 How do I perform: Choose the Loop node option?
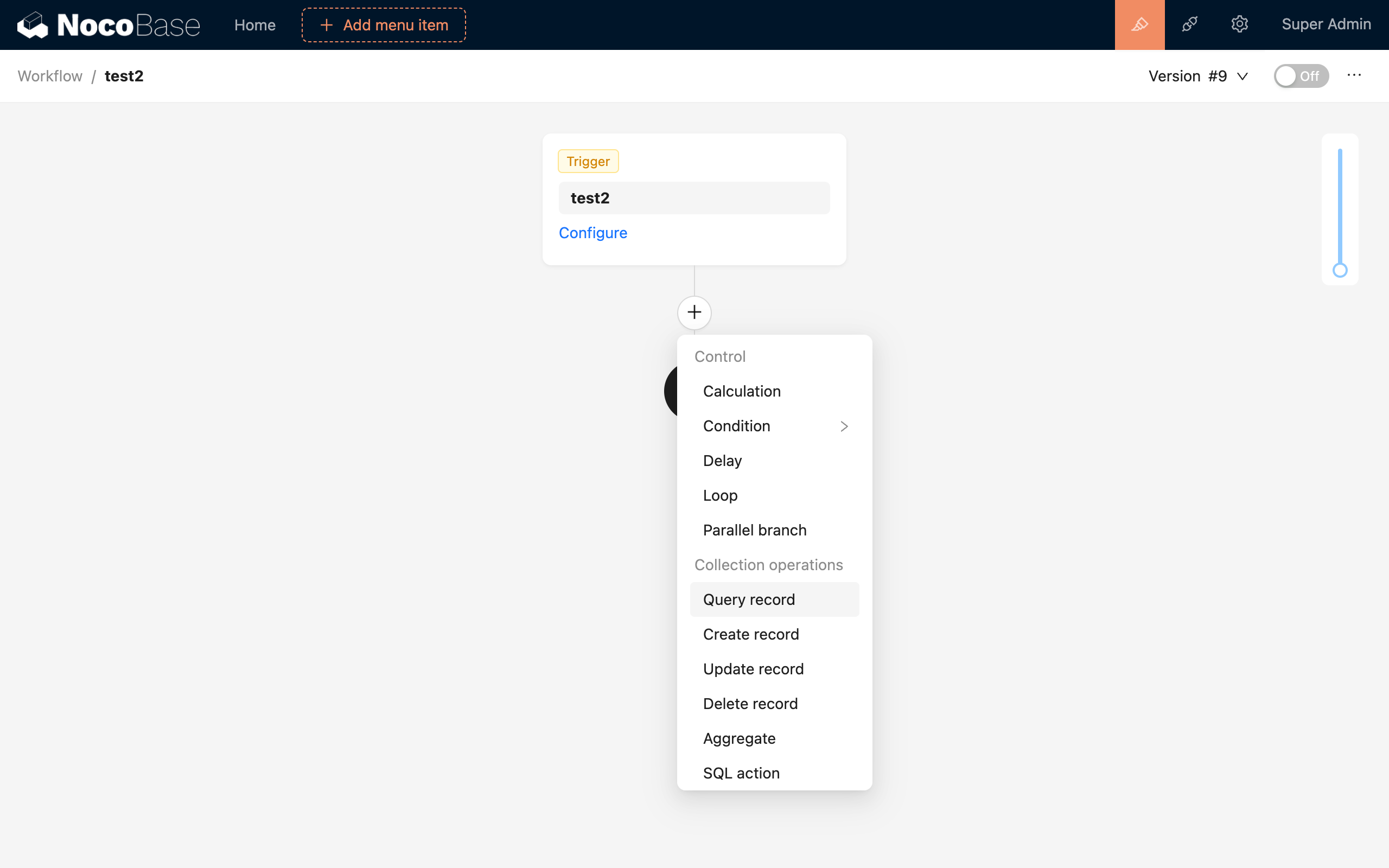720,495
